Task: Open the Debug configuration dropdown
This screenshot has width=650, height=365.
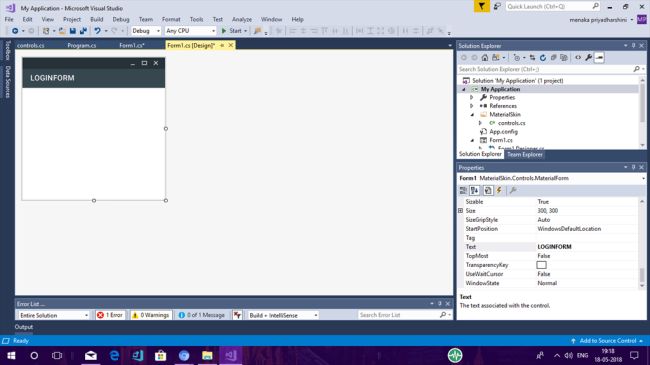Action: 146,31
